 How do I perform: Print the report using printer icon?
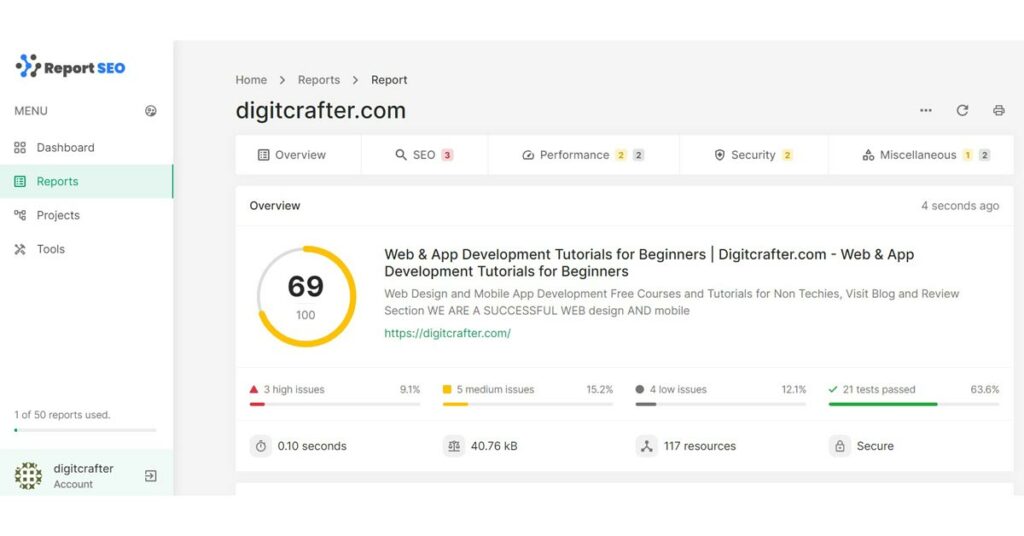coord(999,110)
